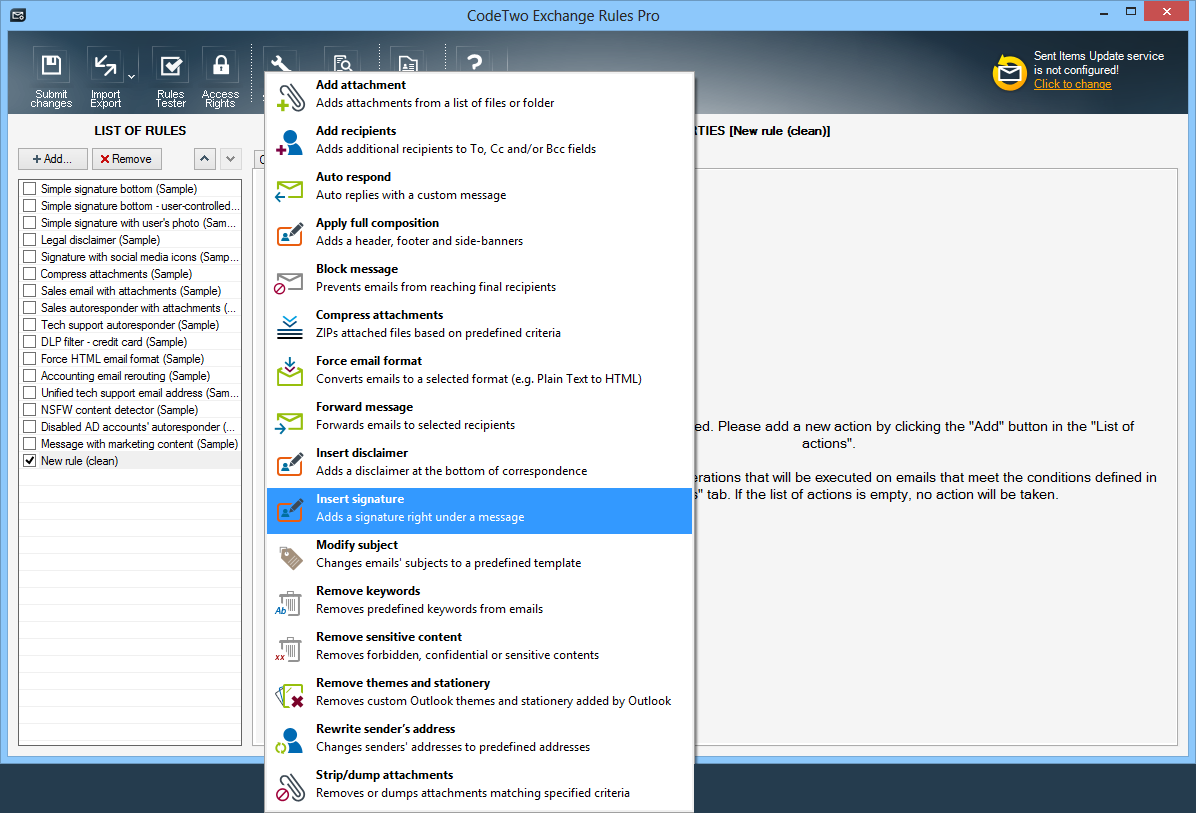Viewport: 1196px width, 813px height.
Task: Check the Accounting email rerouting checkbox
Action: (30, 376)
